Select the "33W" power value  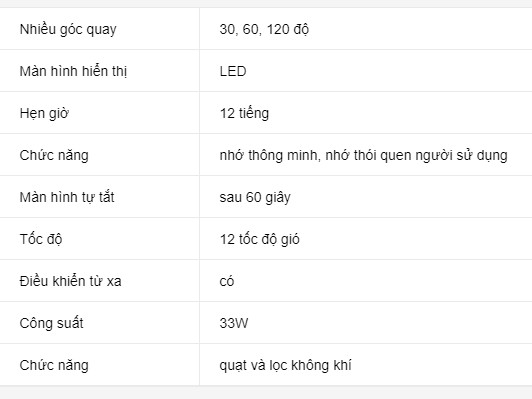coord(234,323)
